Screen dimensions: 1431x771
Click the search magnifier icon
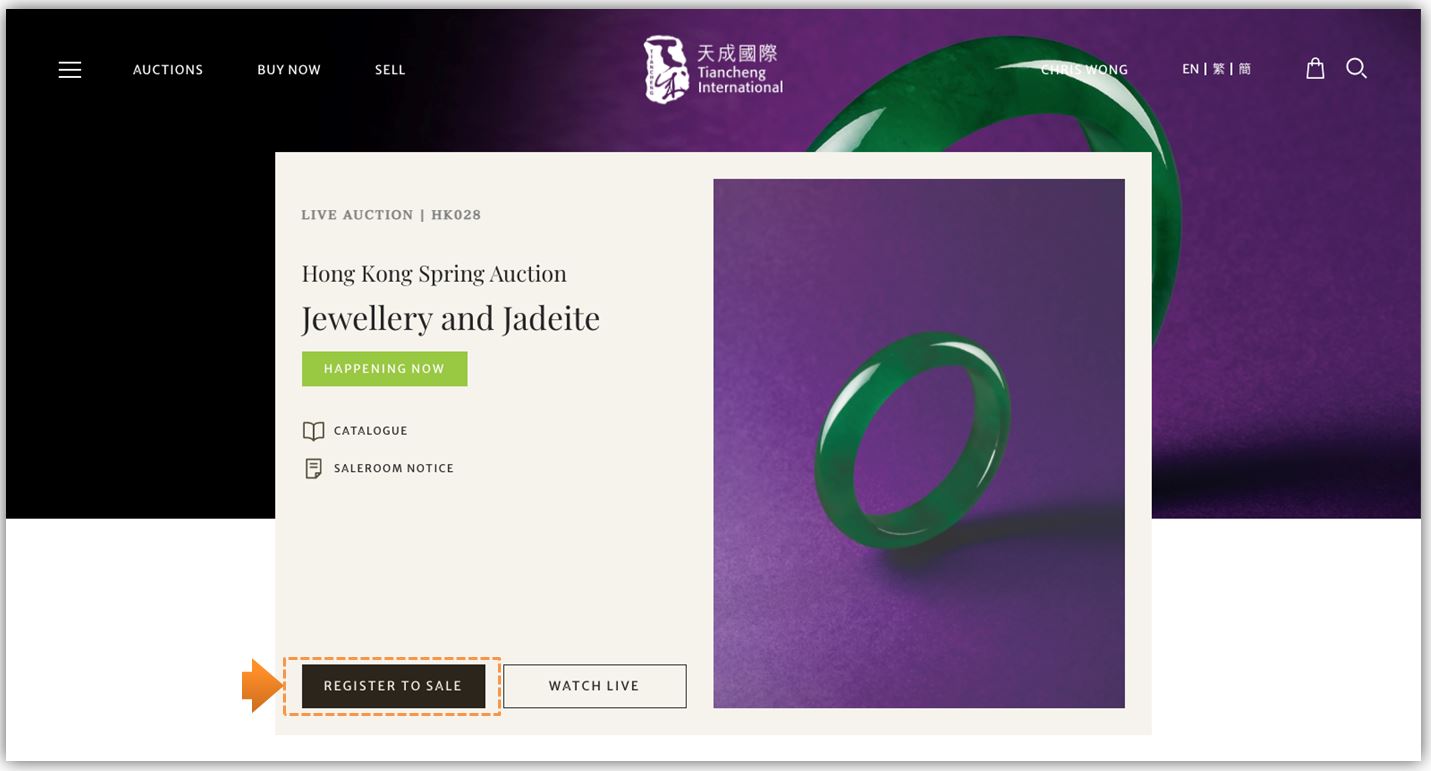(1356, 68)
